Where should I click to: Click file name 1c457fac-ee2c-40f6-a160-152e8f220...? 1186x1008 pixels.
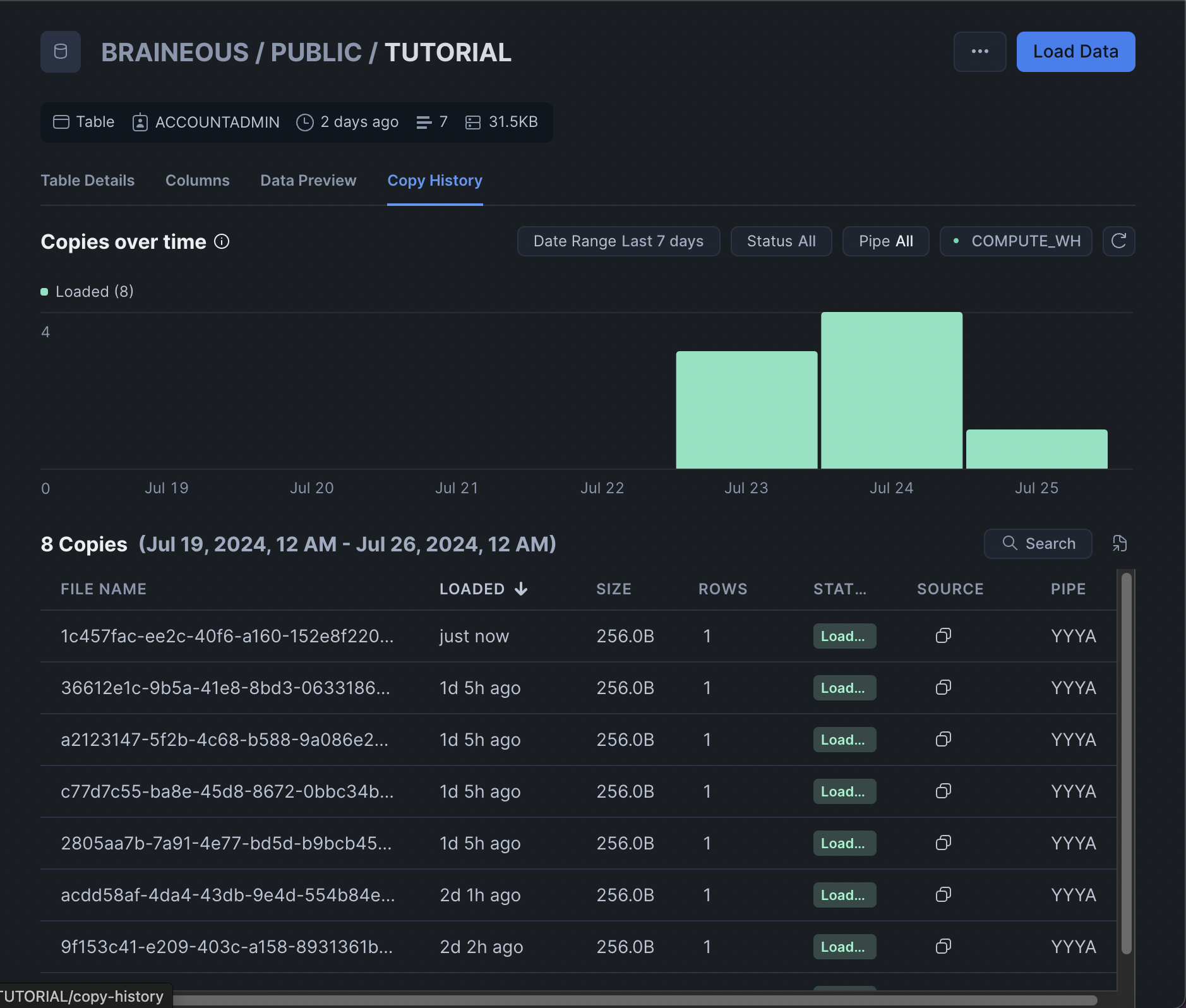tap(227, 636)
